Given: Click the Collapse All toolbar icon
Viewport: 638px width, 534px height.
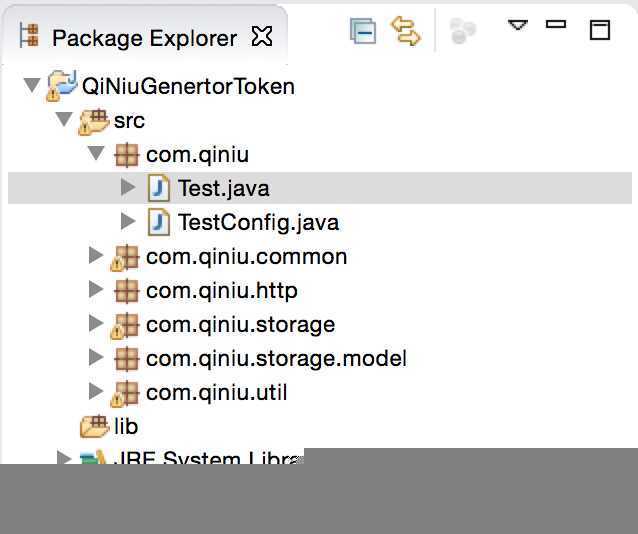Looking at the screenshot, I should (363, 31).
